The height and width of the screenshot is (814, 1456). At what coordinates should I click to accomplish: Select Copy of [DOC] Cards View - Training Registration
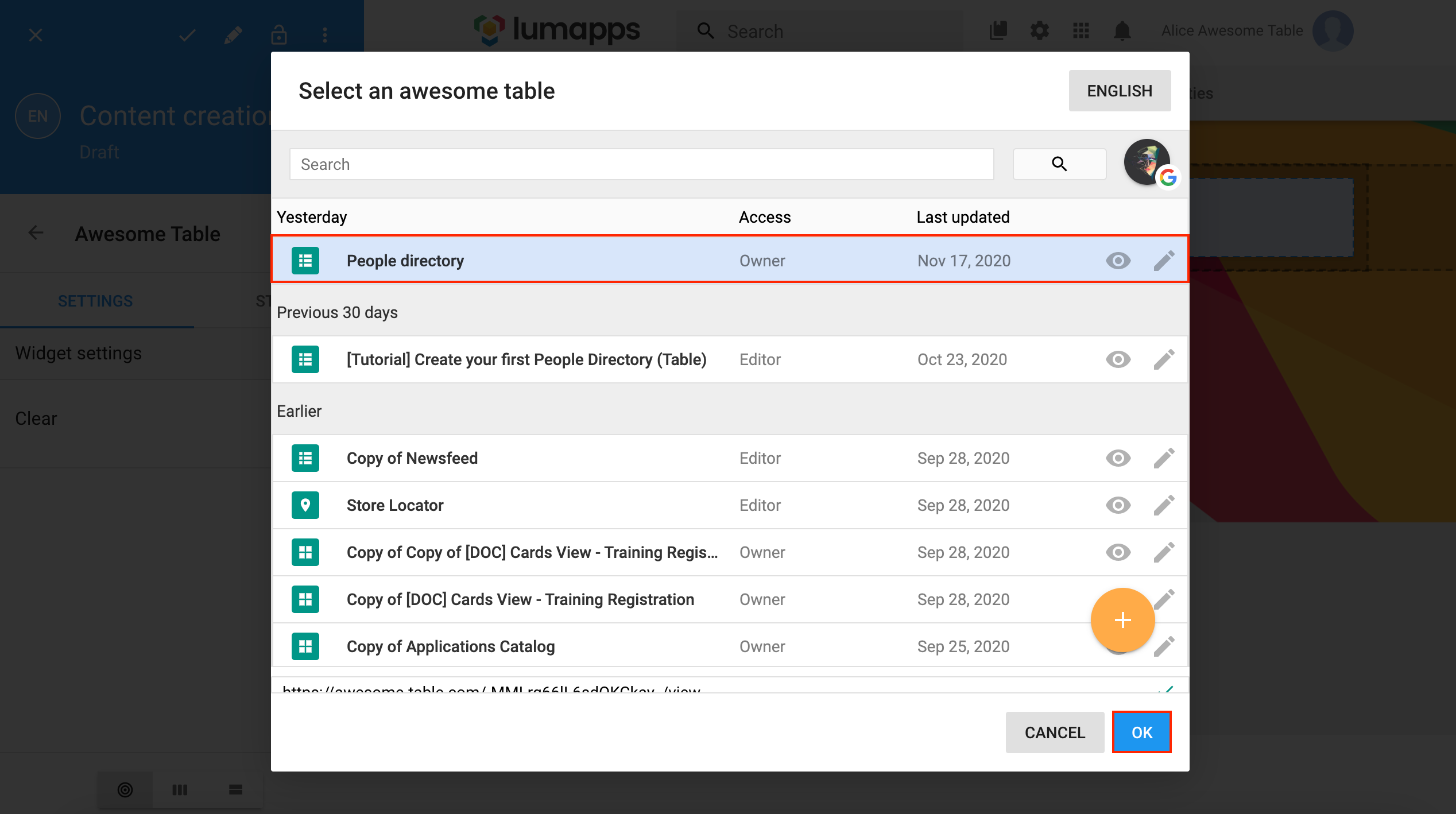(x=730, y=599)
